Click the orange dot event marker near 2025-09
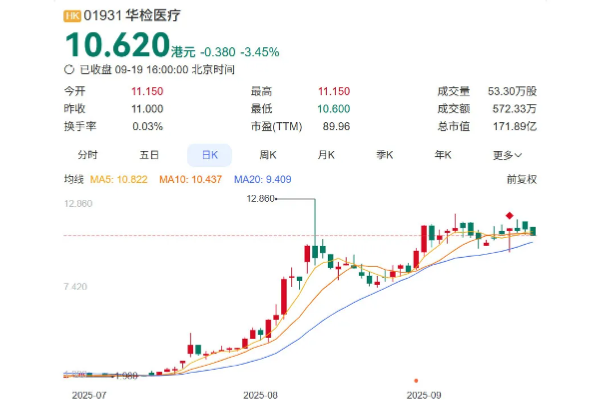The width and height of the screenshot is (600, 400). pyautogui.click(x=416, y=380)
